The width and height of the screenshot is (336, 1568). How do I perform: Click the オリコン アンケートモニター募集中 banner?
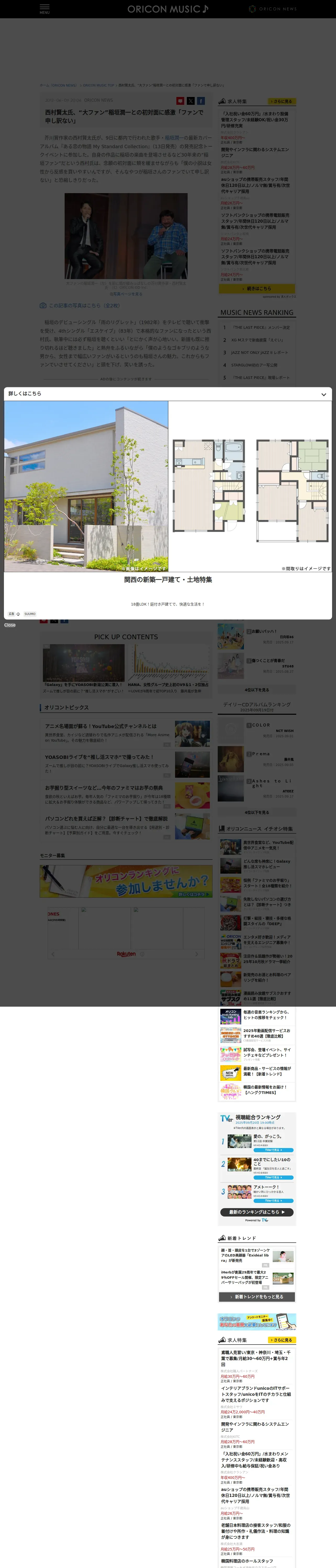pos(257,1322)
